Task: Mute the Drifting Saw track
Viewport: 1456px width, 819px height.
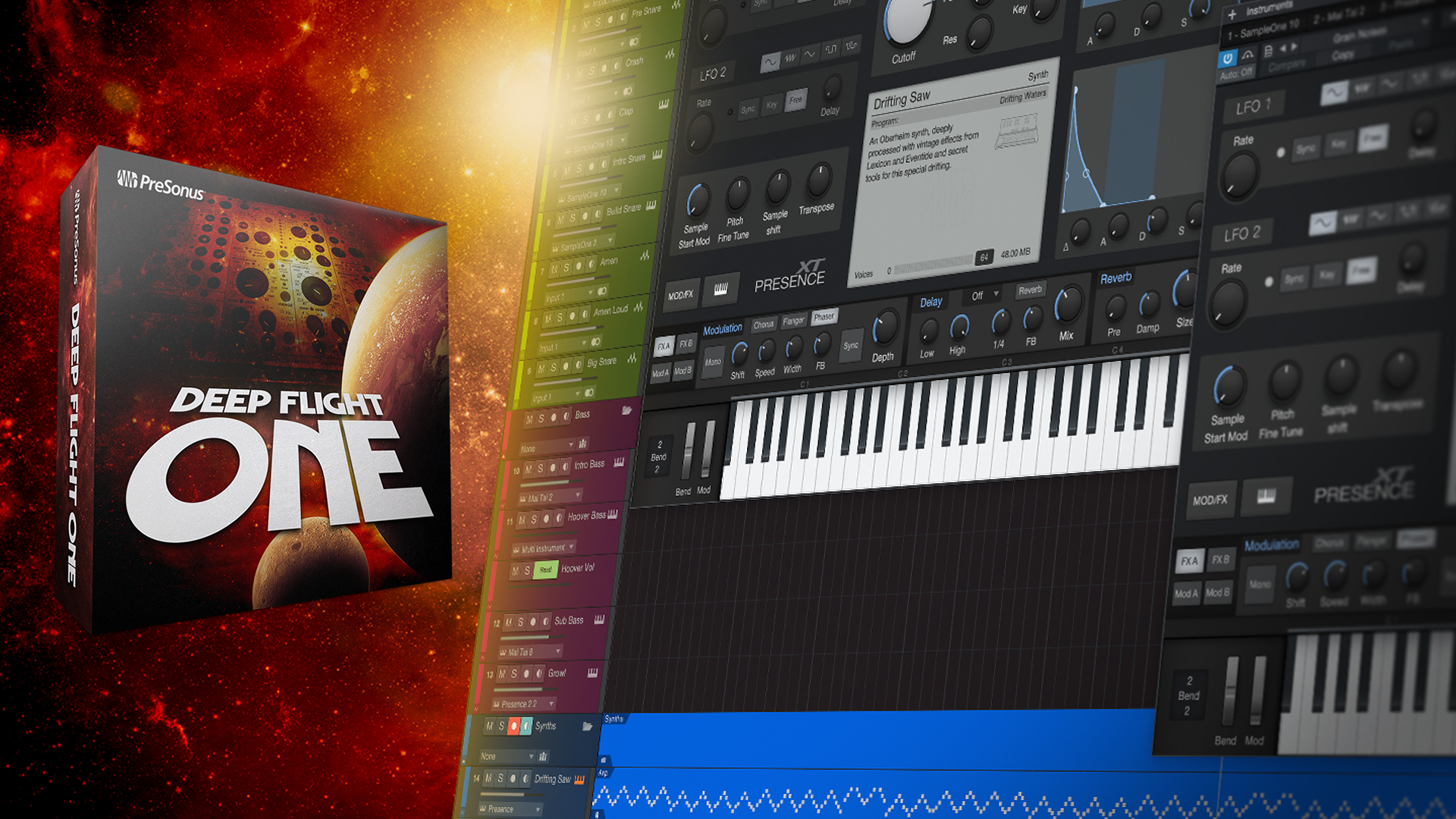Action: 488,779
